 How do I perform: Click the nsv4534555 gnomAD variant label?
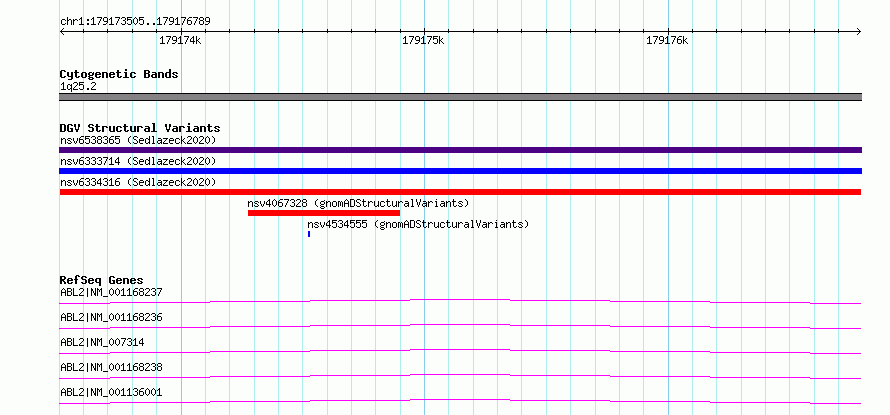pos(418,224)
